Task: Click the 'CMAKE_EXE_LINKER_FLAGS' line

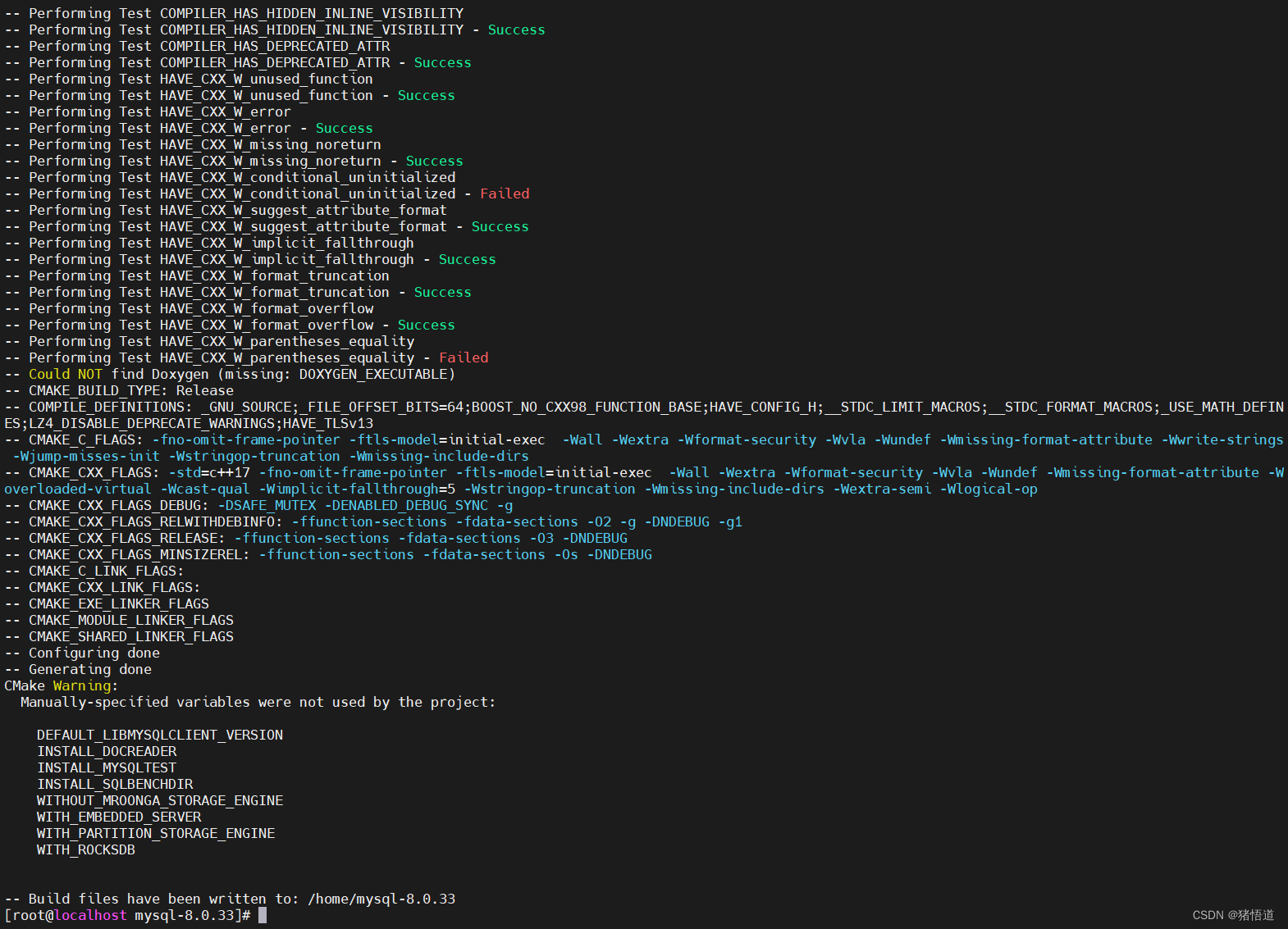Action: (119, 603)
